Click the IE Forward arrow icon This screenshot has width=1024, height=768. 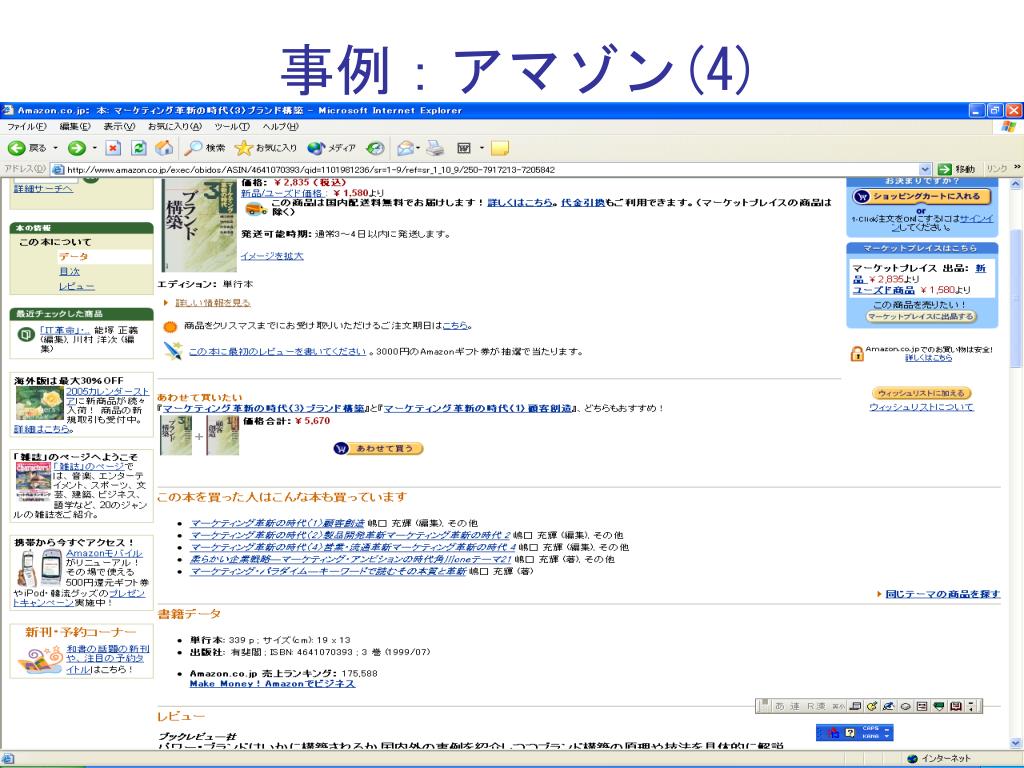tap(76, 148)
